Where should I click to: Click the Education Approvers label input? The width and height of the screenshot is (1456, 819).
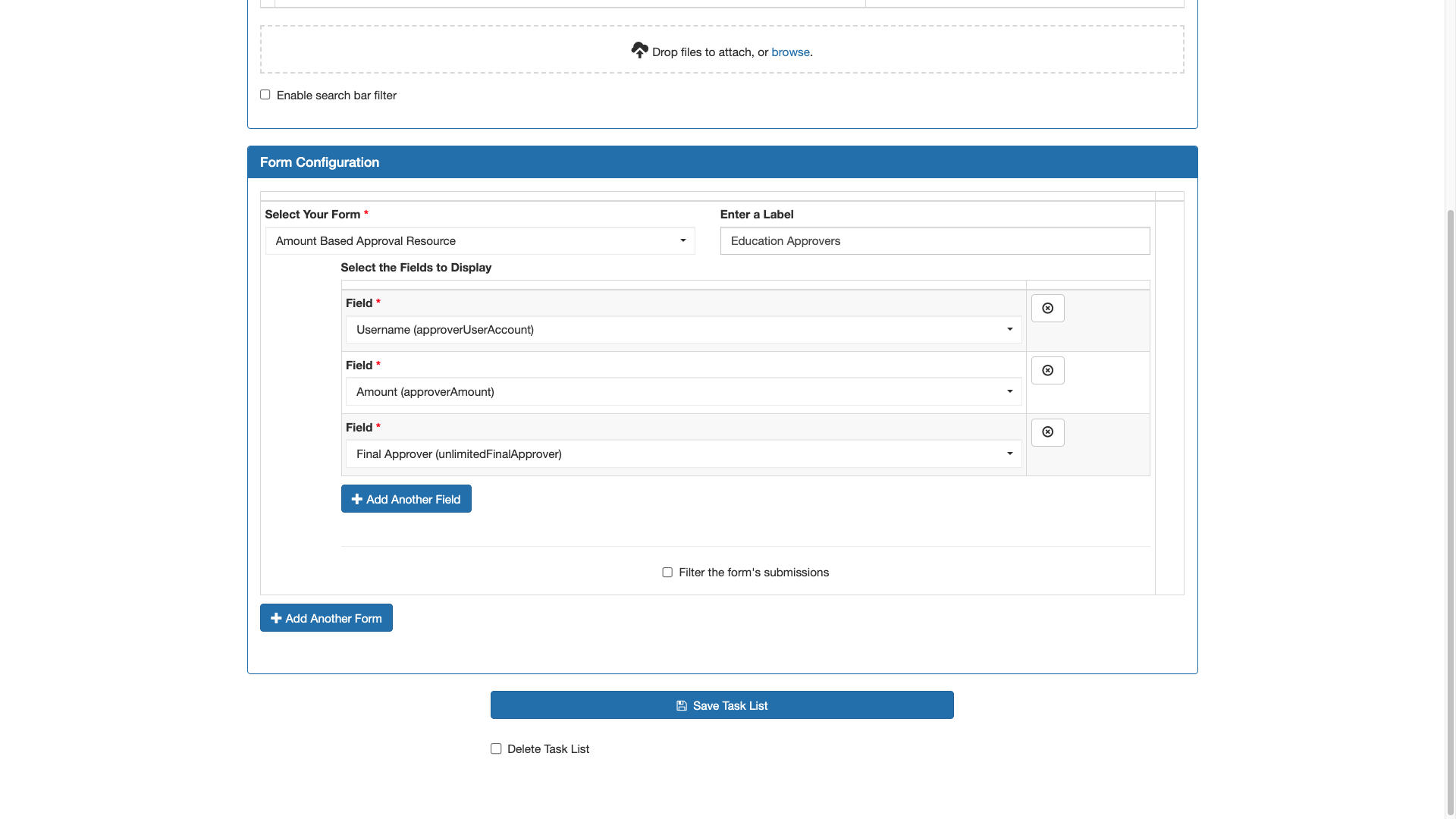pyautogui.click(x=934, y=240)
